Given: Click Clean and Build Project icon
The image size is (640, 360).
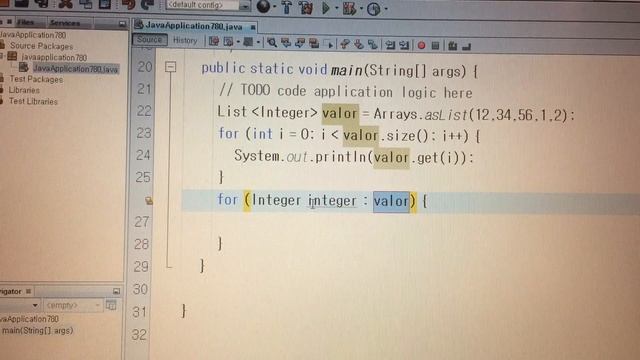Looking at the screenshot, I should tap(305, 7).
